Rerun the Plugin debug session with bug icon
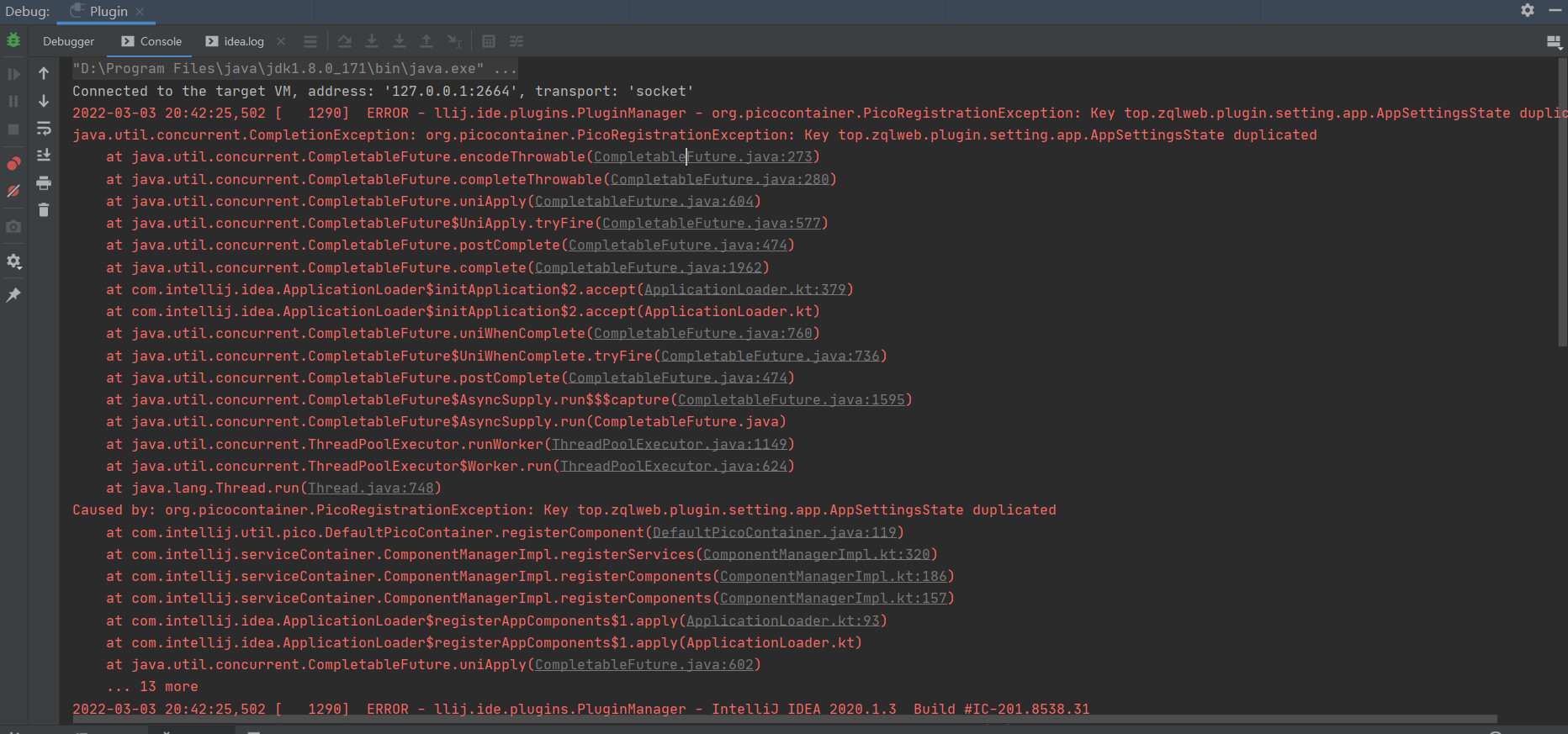Screen dimensions: 1568x734 (13, 40)
